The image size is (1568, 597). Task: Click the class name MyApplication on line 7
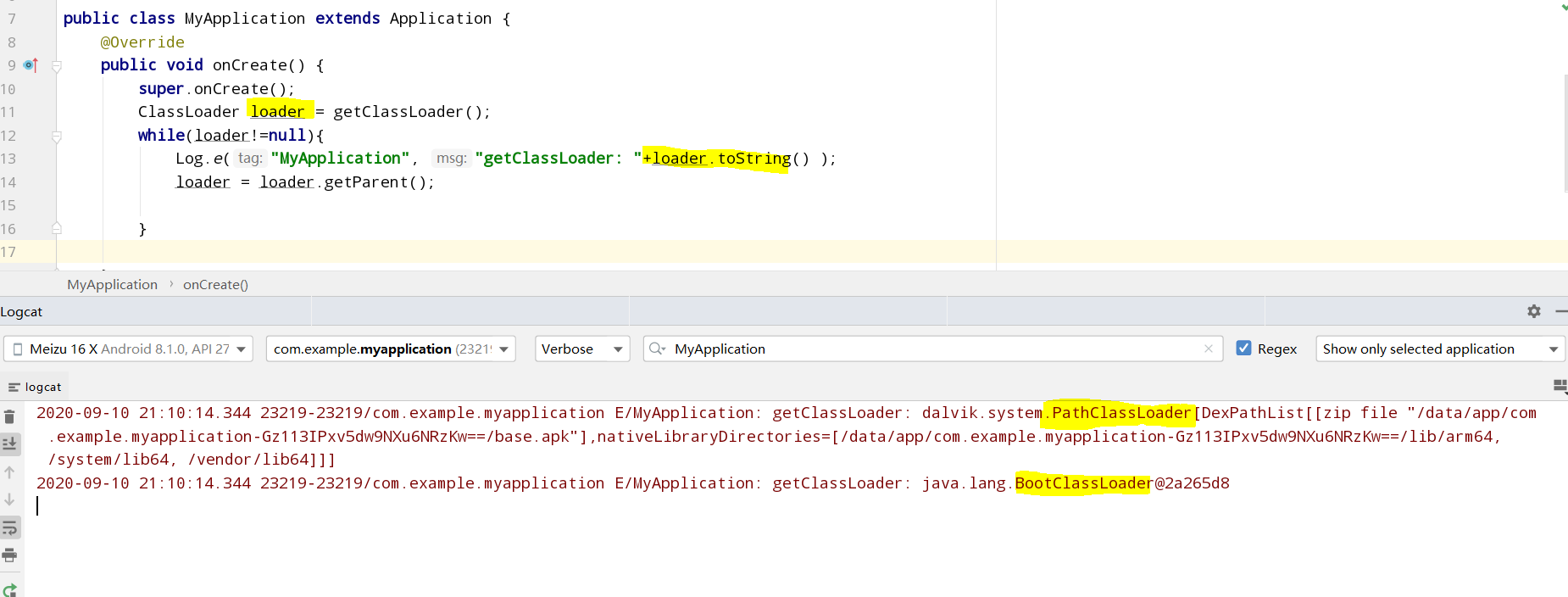(x=244, y=18)
